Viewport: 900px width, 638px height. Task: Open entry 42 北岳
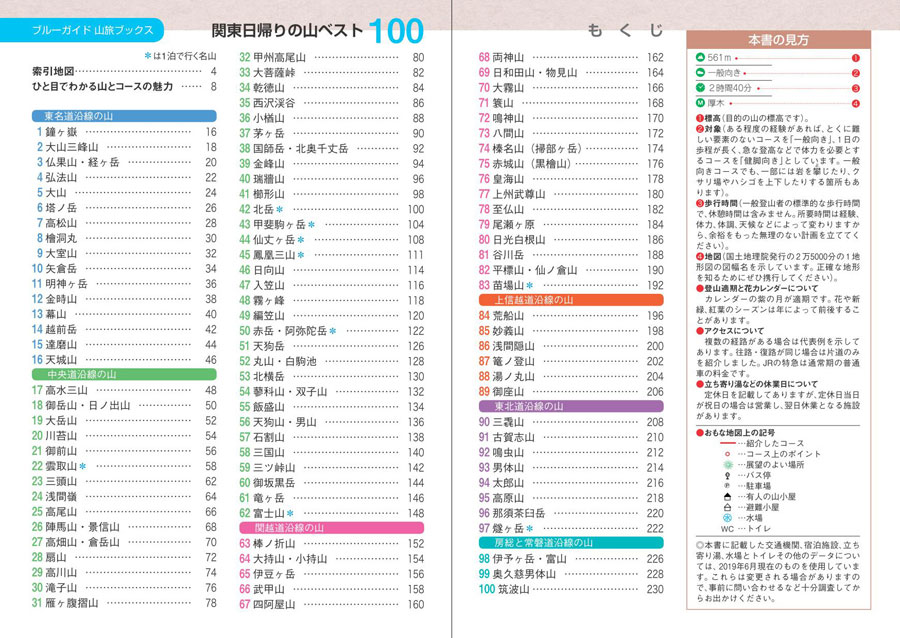[x=332, y=209]
